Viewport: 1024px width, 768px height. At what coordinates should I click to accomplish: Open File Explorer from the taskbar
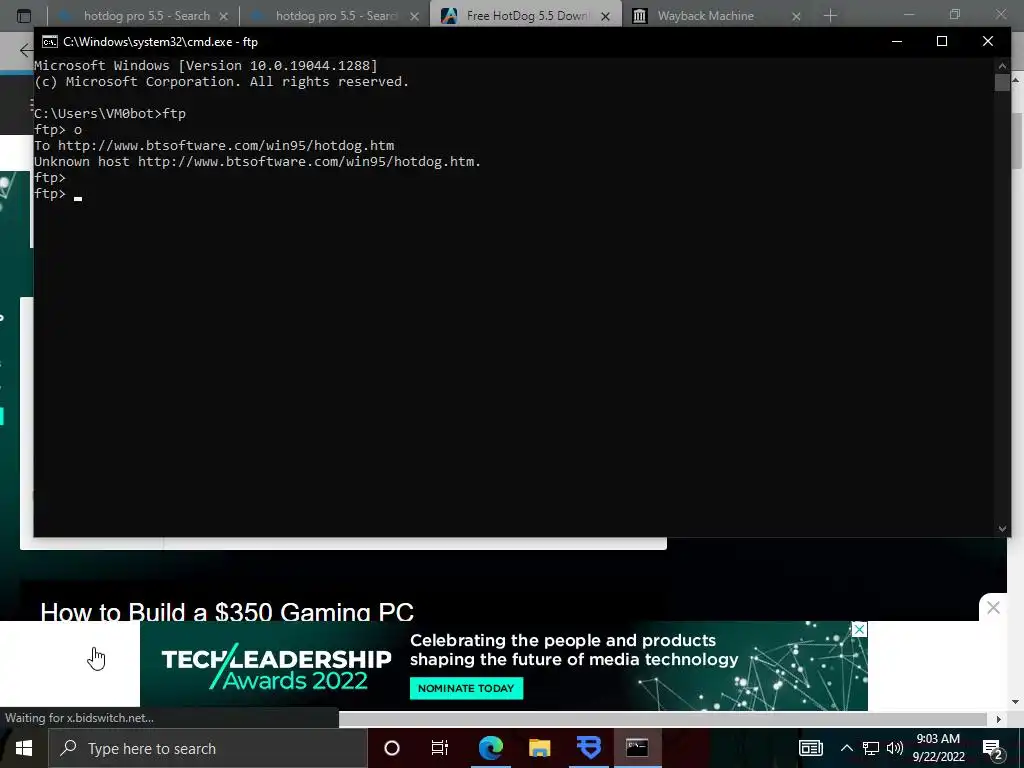(x=539, y=748)
